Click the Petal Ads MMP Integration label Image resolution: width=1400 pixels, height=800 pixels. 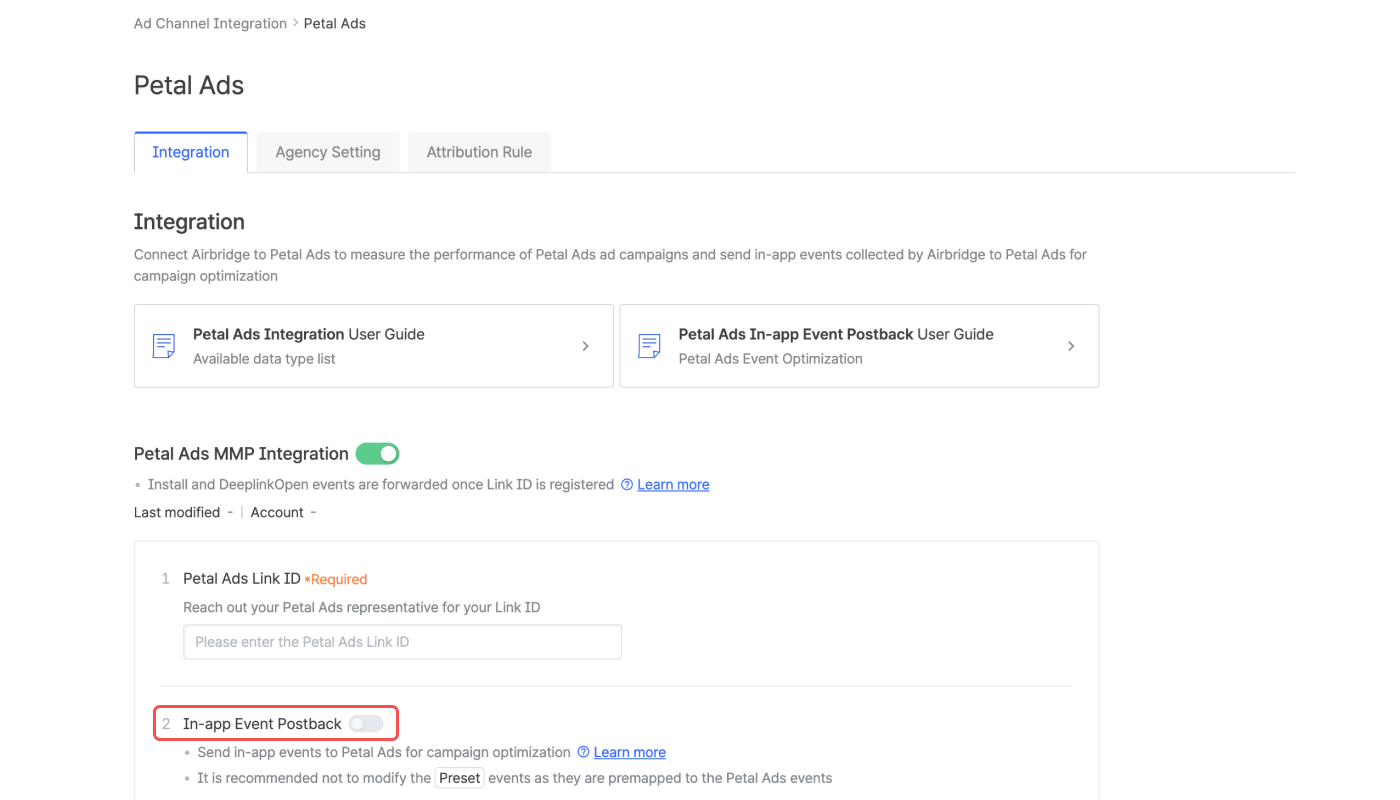[x=241, y=454]
